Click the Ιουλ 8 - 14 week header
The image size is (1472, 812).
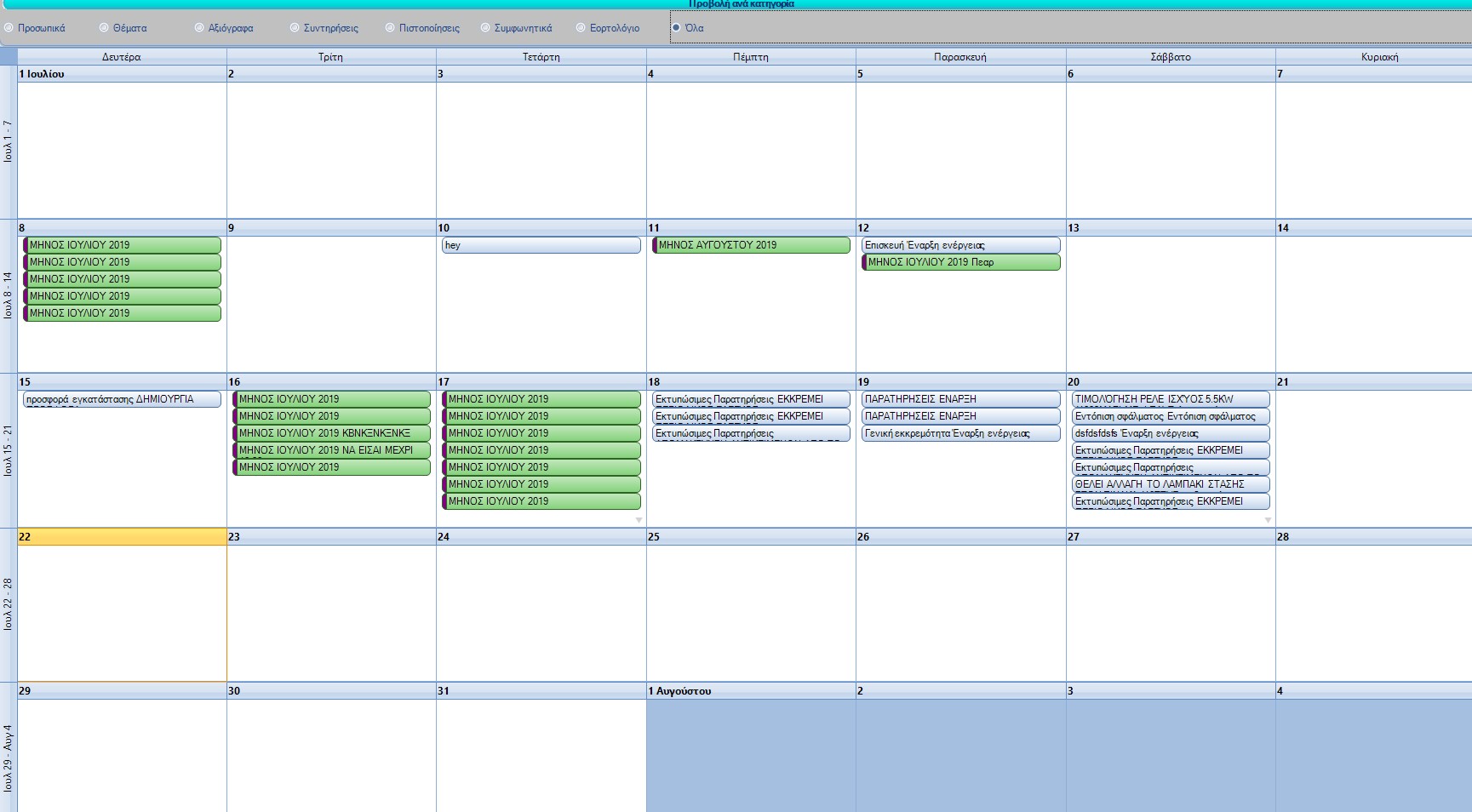coord(9,295)
